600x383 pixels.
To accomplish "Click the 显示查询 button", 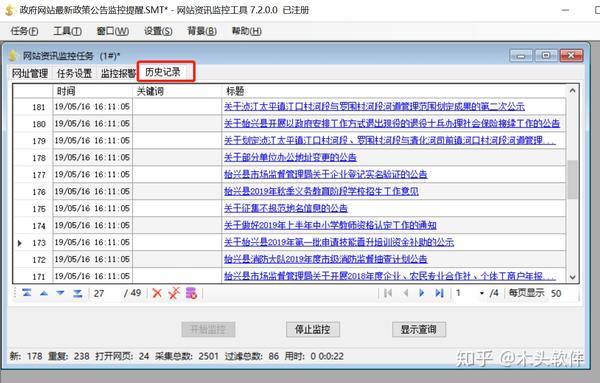I will tap(419, 329).
